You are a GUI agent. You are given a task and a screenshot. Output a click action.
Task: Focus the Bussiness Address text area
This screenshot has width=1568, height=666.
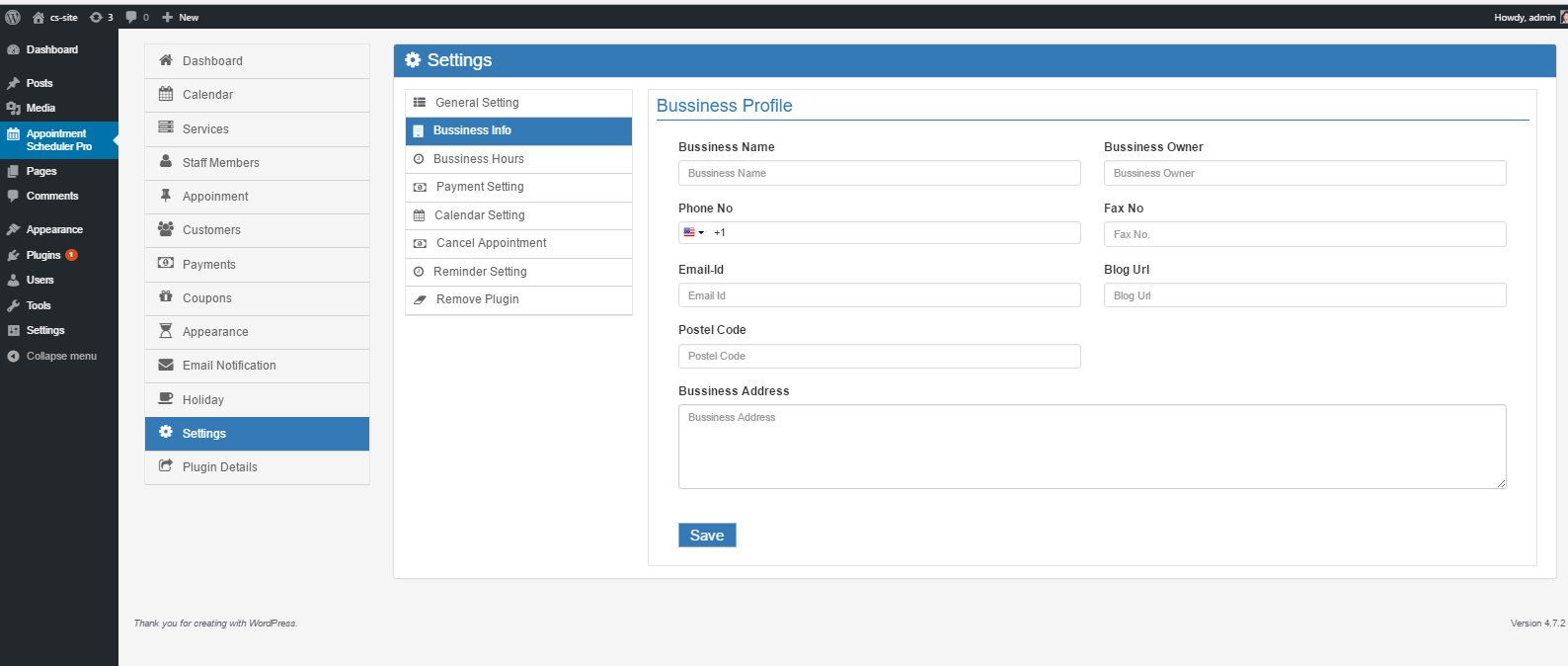coord(1091,447)
